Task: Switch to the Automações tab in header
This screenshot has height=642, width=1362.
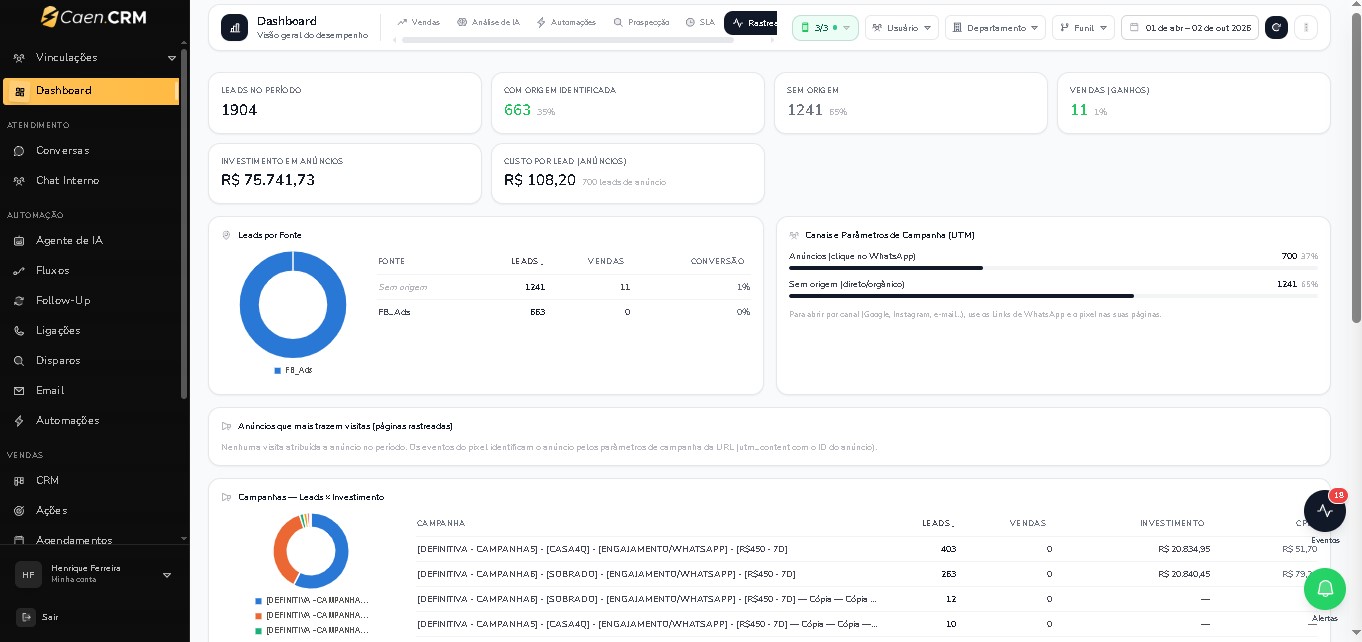Action: (x=566, y=22)
